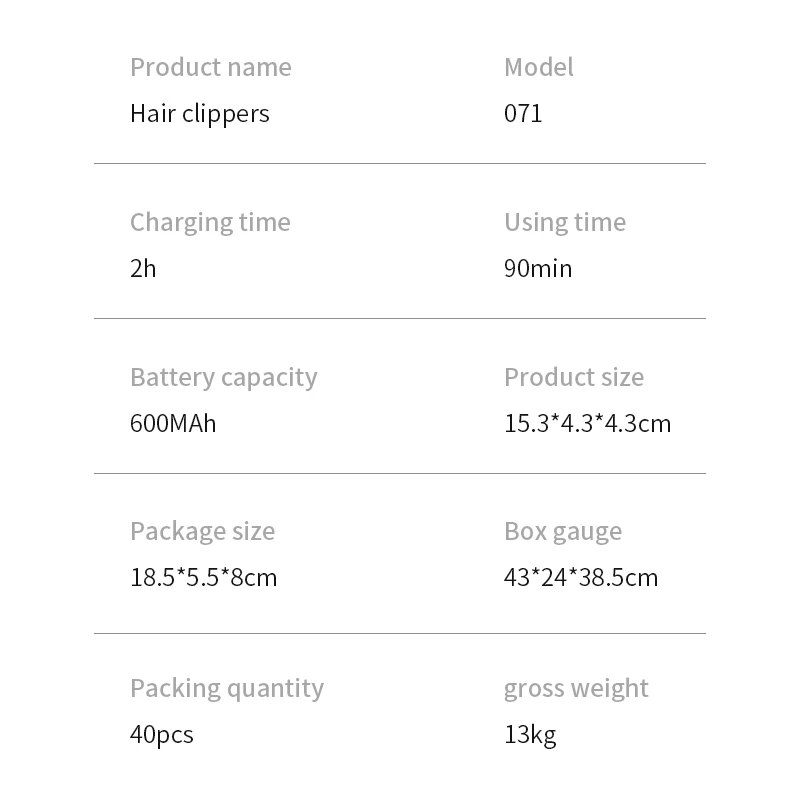Select the 2h charging value

click(x=143, y=268)
